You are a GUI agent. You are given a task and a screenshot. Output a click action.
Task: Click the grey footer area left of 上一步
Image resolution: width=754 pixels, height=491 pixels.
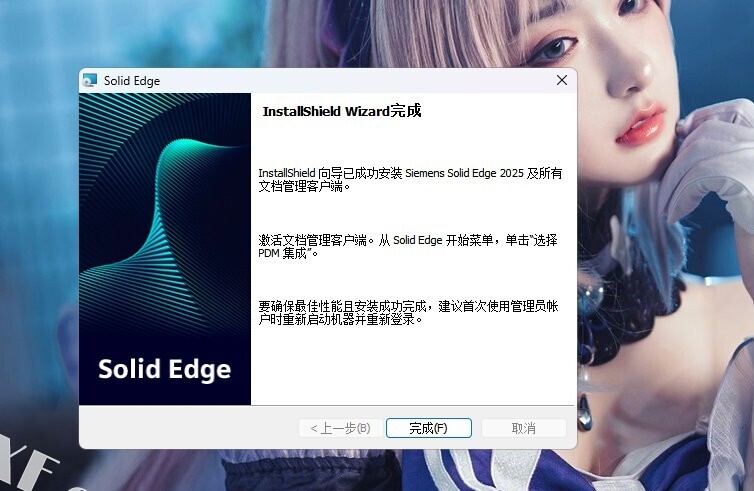(188, 428)
